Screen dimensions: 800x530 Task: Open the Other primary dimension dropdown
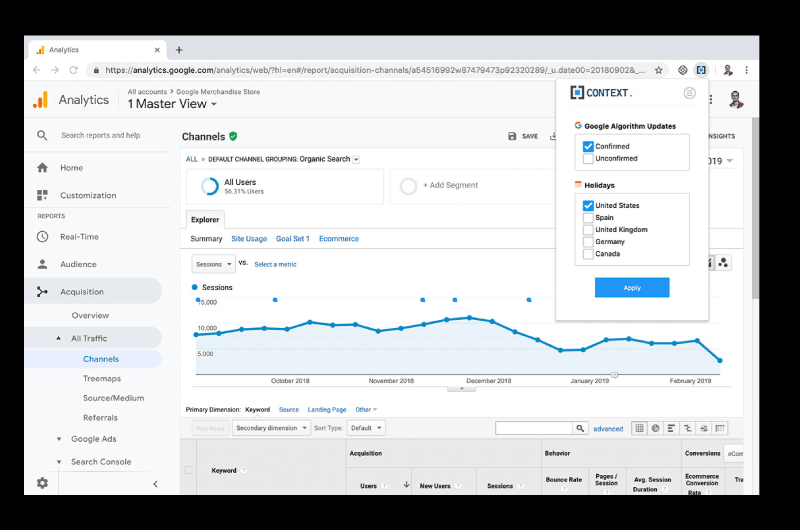[366, 410]
